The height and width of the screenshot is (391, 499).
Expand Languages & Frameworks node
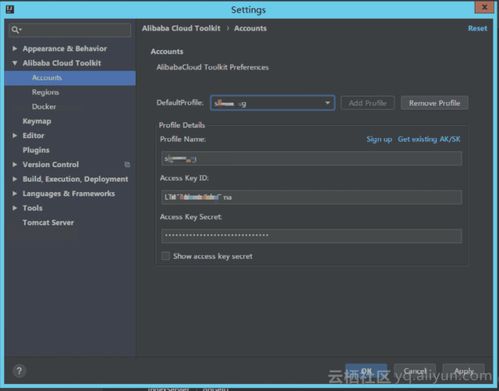tap(15, 193)
